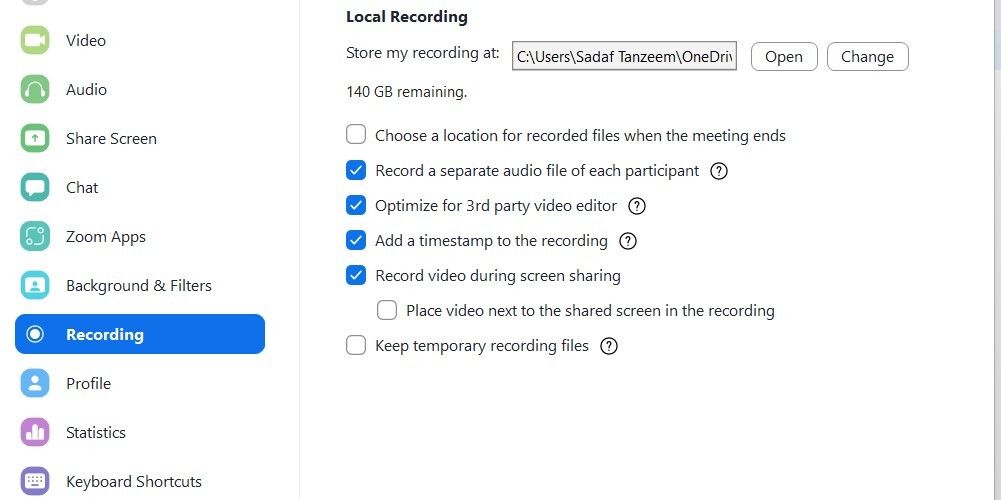
Task: Check Keep temporary recording files
Action: tap(356, 345)
